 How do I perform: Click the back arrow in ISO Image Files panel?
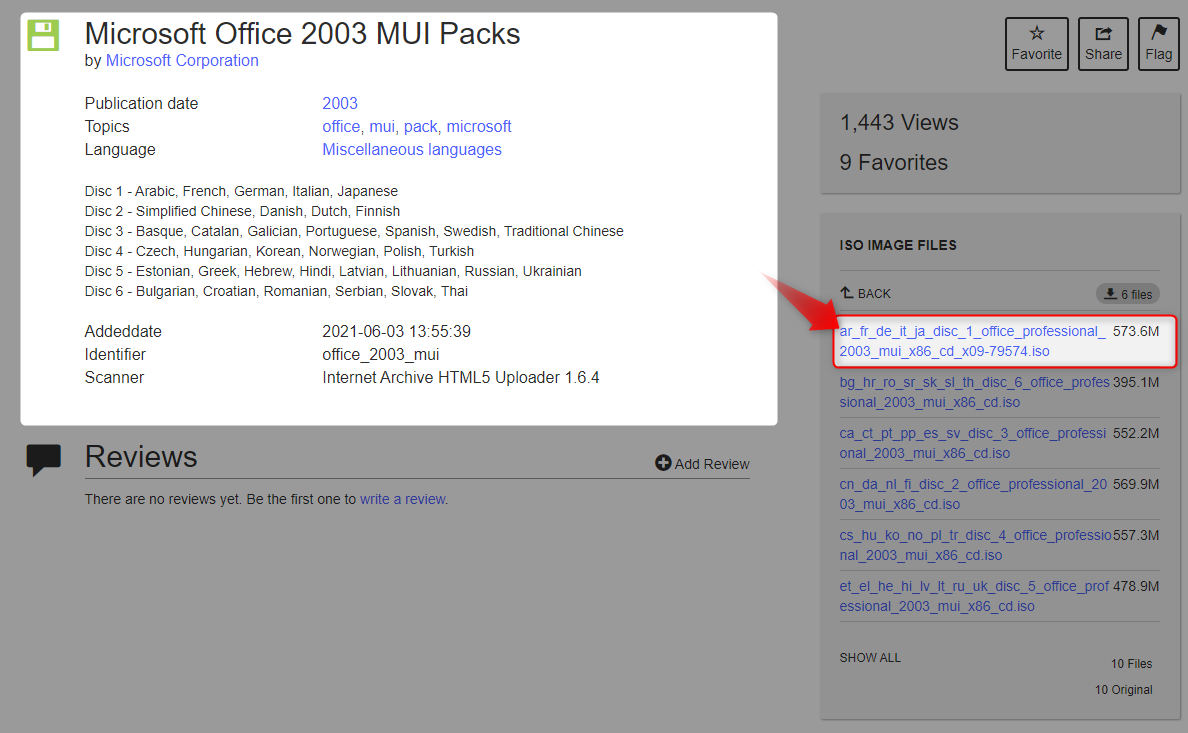(847, 293)
